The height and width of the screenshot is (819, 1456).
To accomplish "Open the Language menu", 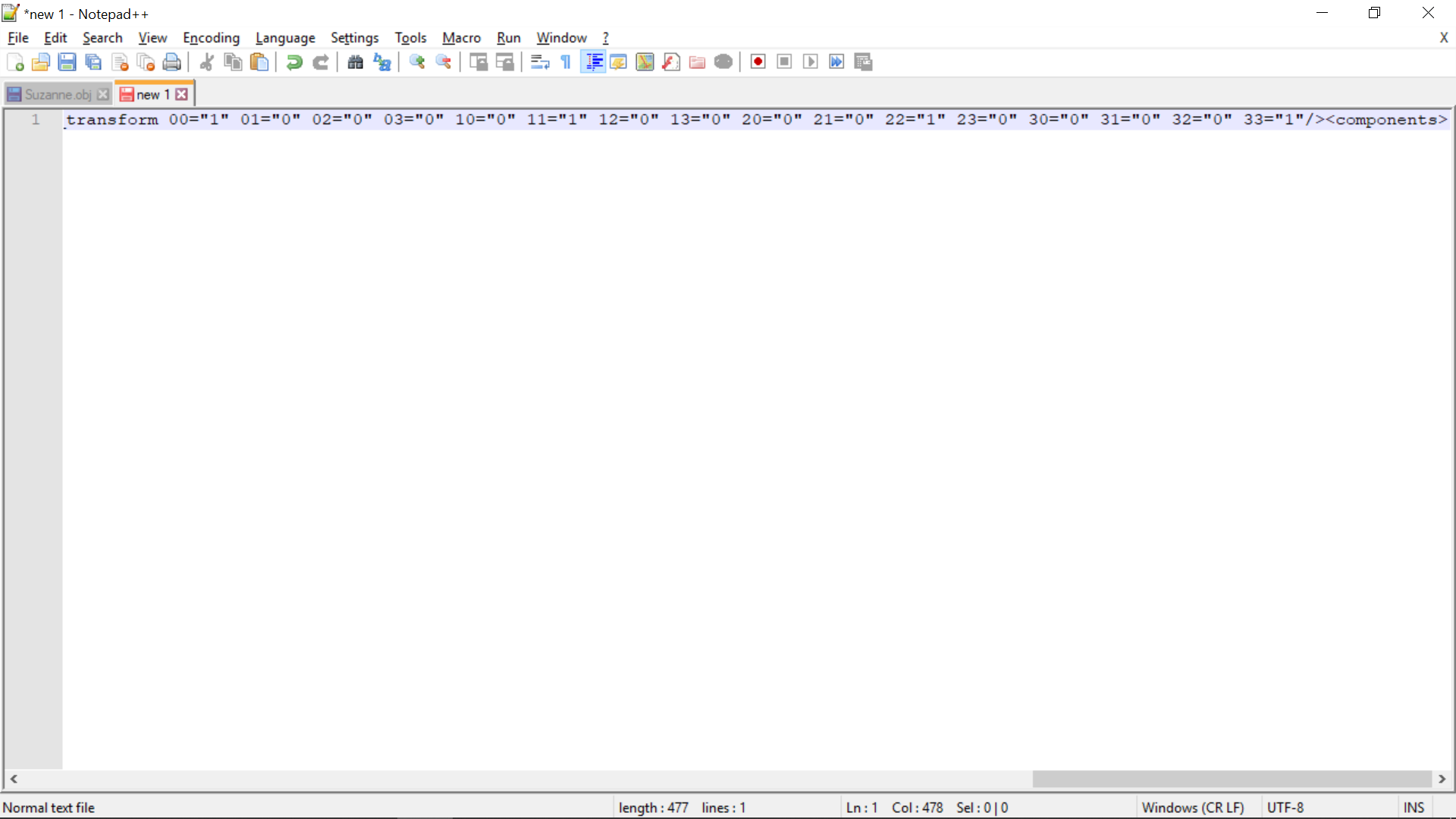I will 285,38.
